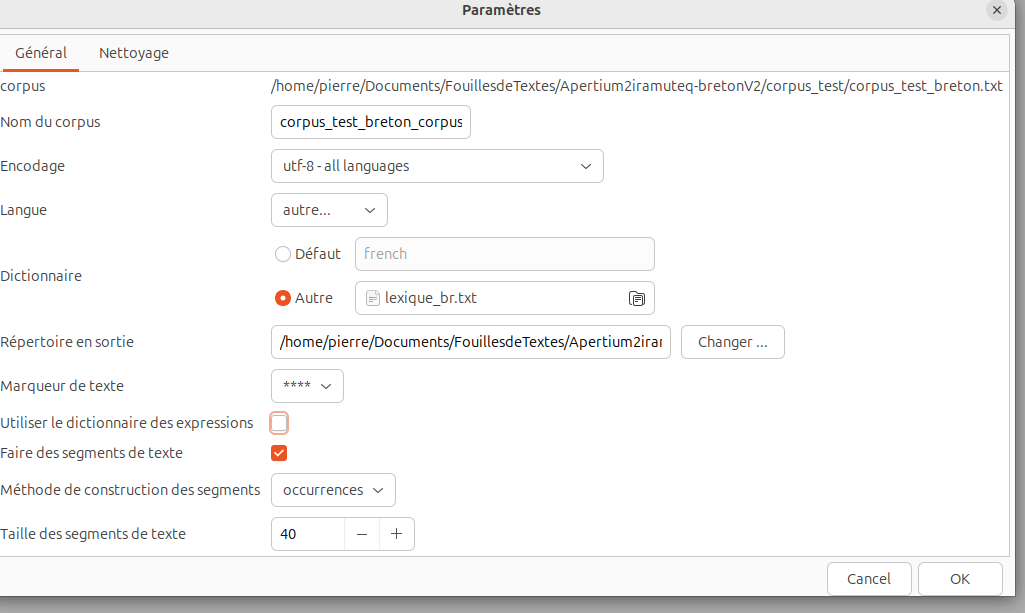Click the file browse icon beside lexique_br.txt

[x=637, y=299]
